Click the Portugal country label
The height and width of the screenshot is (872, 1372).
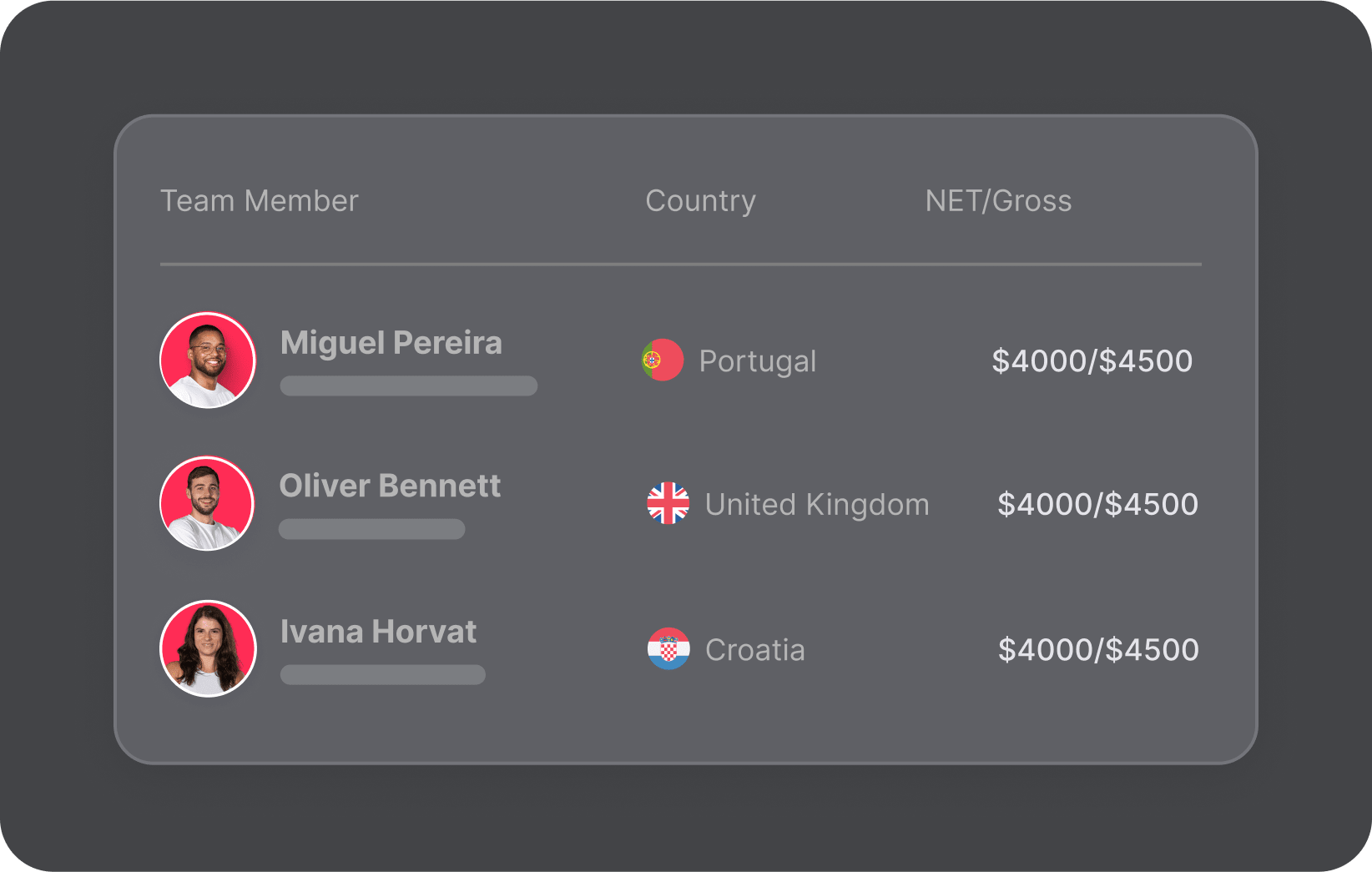758,361
